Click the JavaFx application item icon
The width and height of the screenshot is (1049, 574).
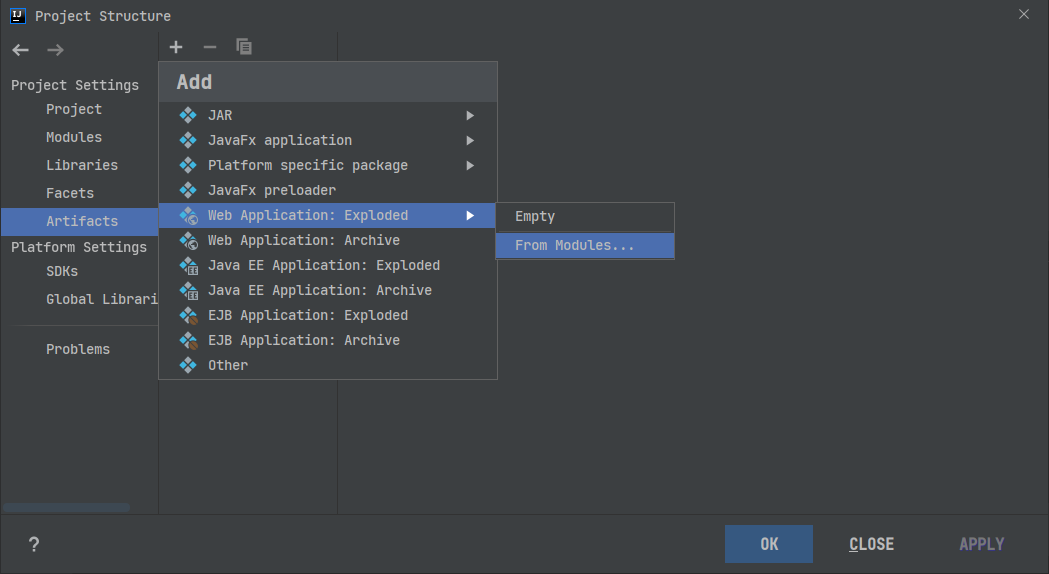pyautogui.click(x=188, y=140)
